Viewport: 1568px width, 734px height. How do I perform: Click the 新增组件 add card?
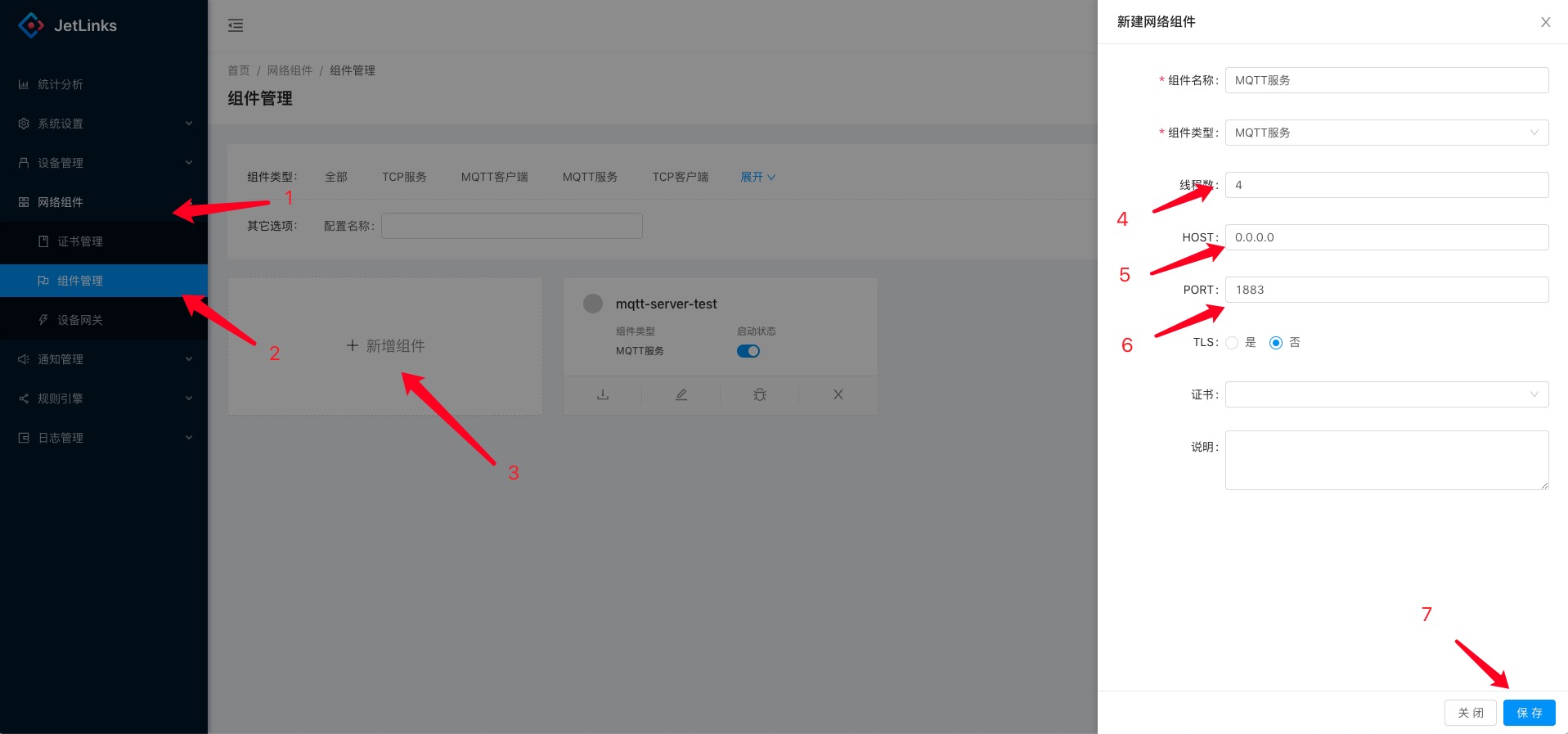(x=385, y=346)
